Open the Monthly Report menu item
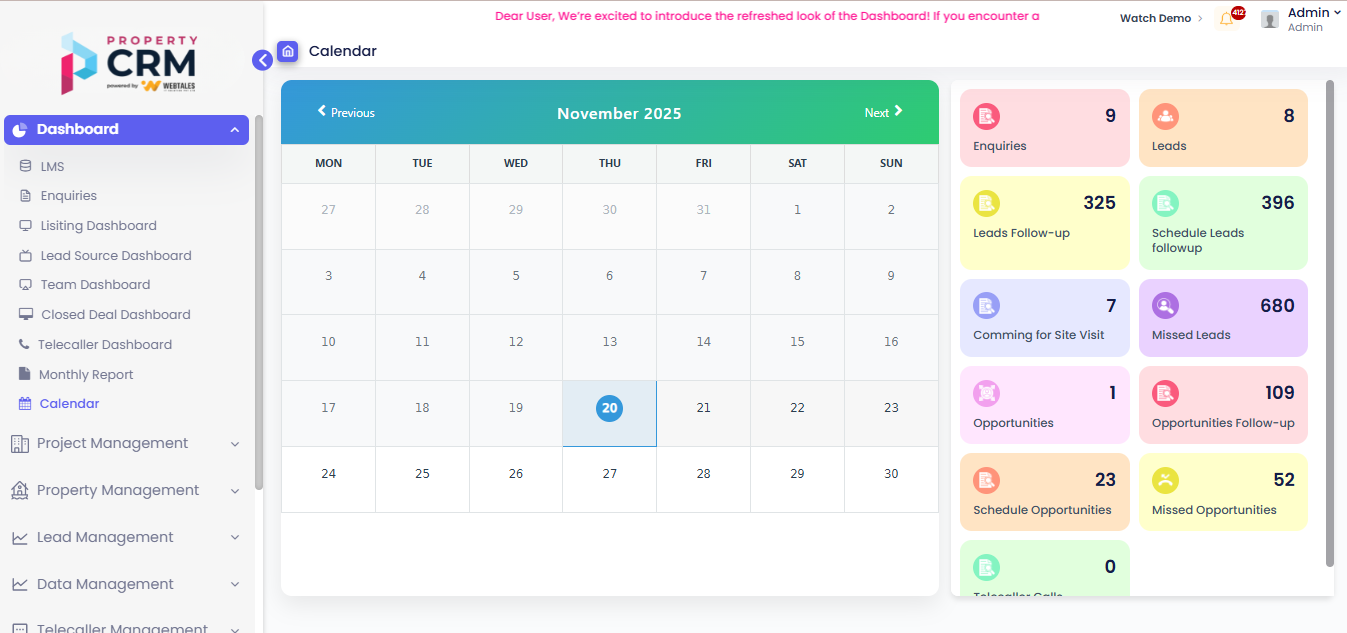The width and height of the screenshot is (1347, 633). pyautogui.click(x=86, y=375)
